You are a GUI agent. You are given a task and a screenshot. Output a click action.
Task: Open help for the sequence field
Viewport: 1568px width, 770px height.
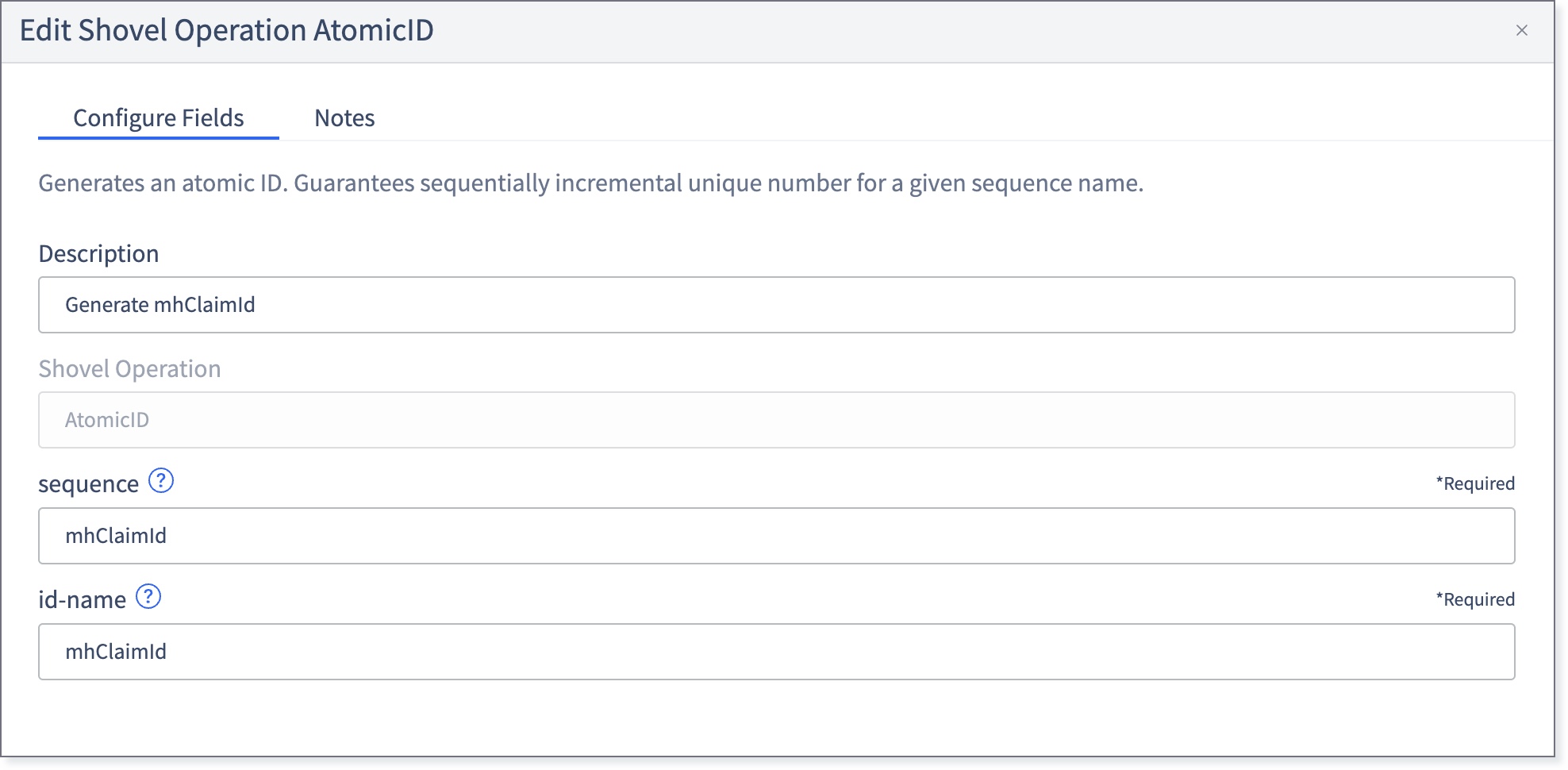coord(161,481)
